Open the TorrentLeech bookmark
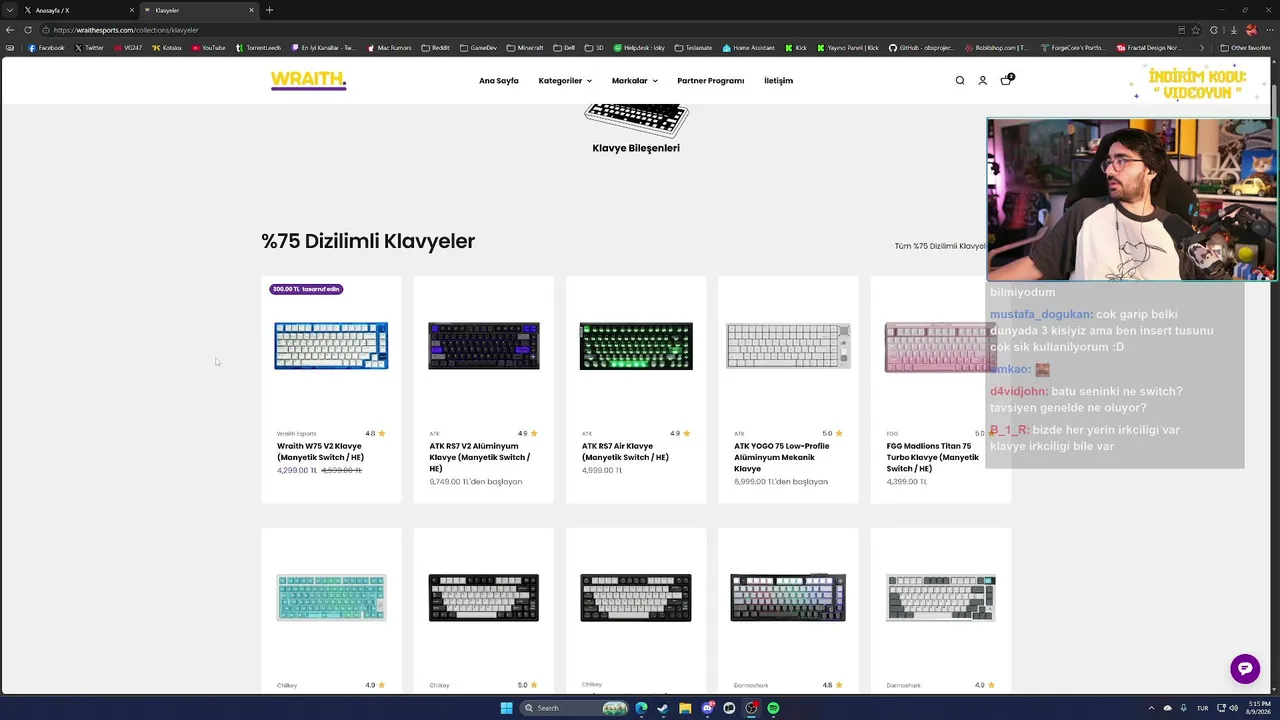The image size is (1280, 720). coord(258,48)
